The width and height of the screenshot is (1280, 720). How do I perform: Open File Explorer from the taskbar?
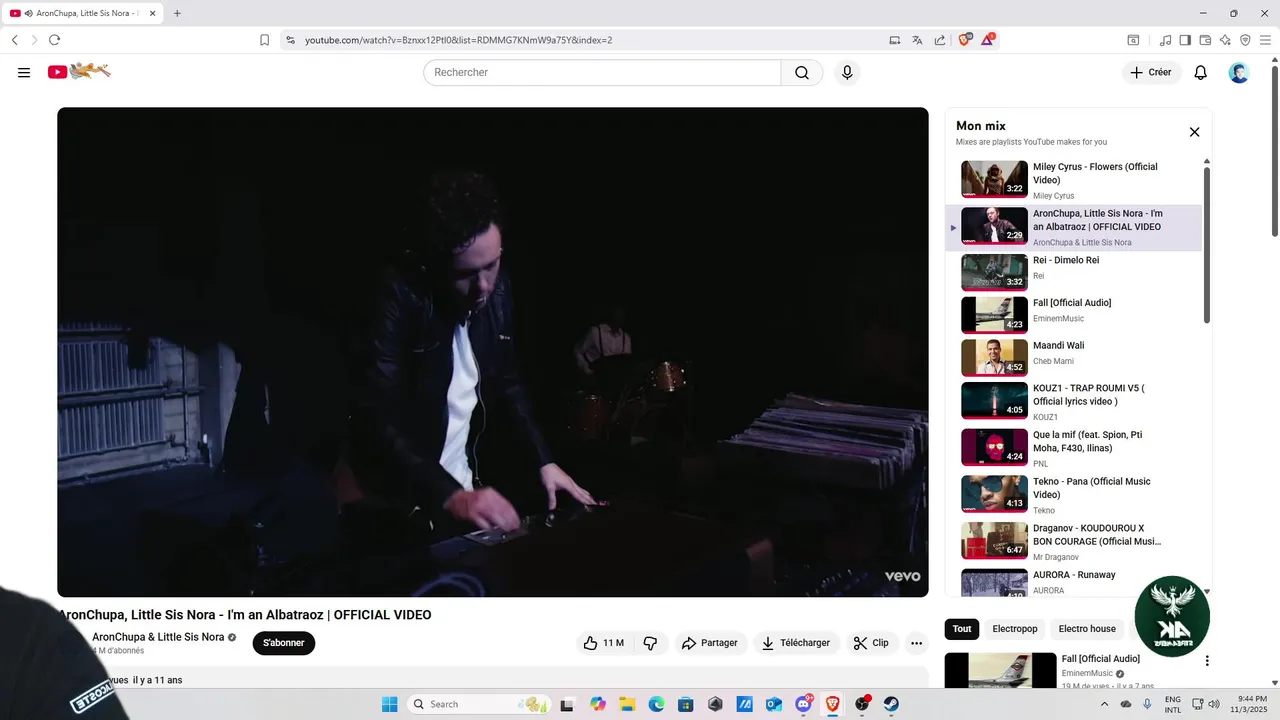[x=627, y=704]
